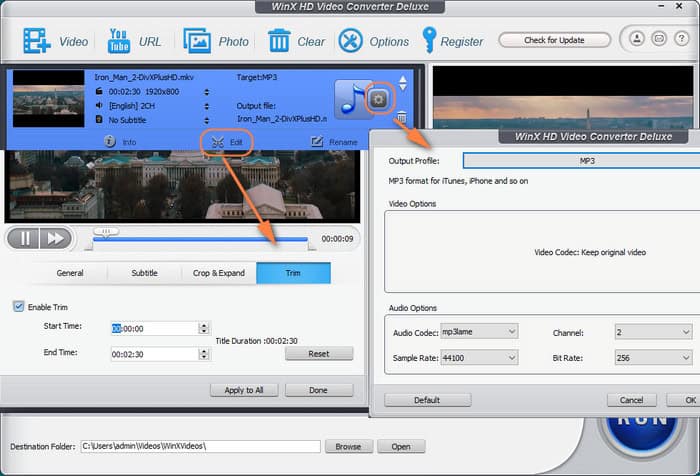Open the output settings gear icon
Screen dimensions: 700x476
379,99
